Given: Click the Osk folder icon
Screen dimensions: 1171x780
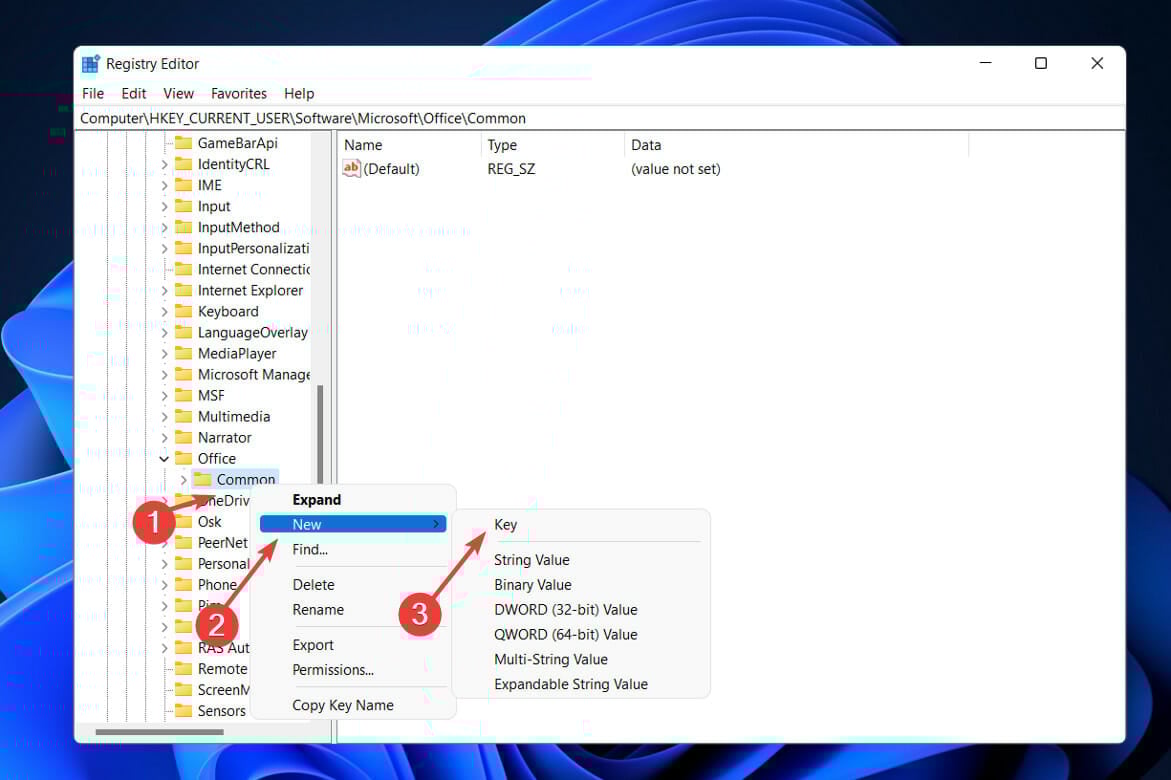Looking at the screenshot, I should (x=184, y=521).
